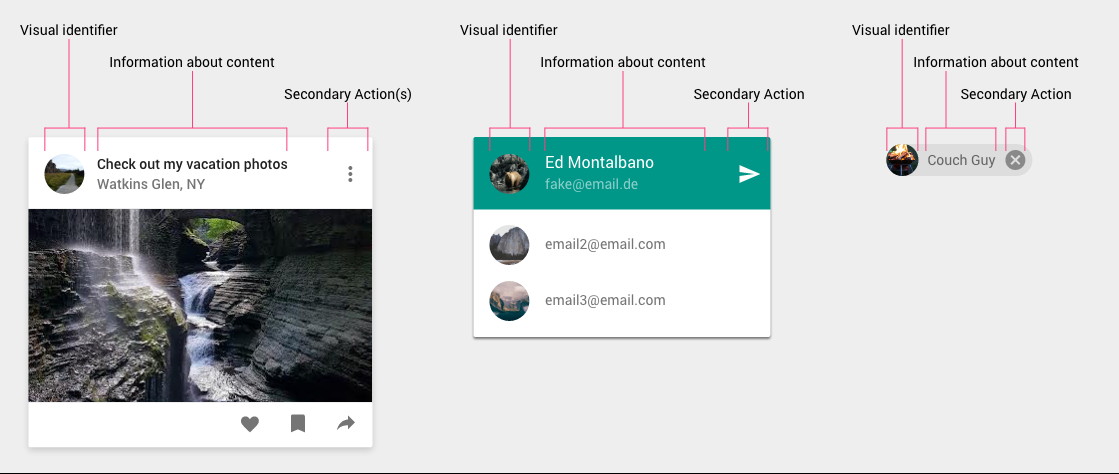The width and height of the screenshot is (1119, 474).
Task: Like the vacation photos with heart icon
Action: pos(249,424)
